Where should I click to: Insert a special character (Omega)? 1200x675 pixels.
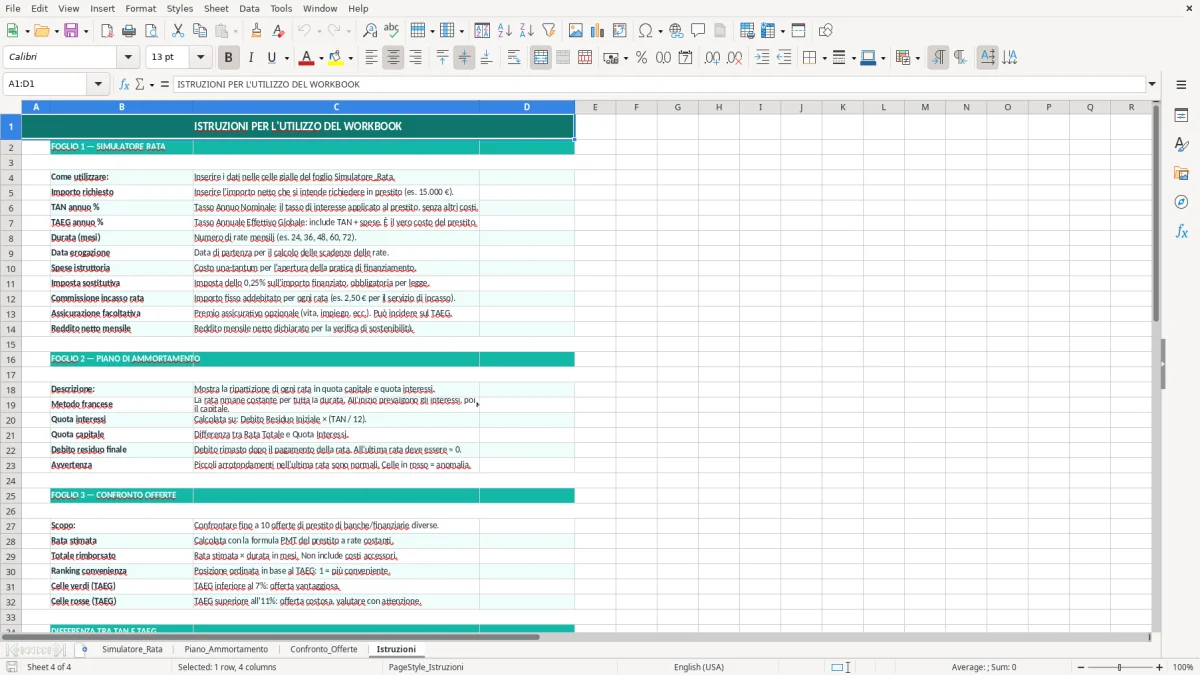pos(645,31)
